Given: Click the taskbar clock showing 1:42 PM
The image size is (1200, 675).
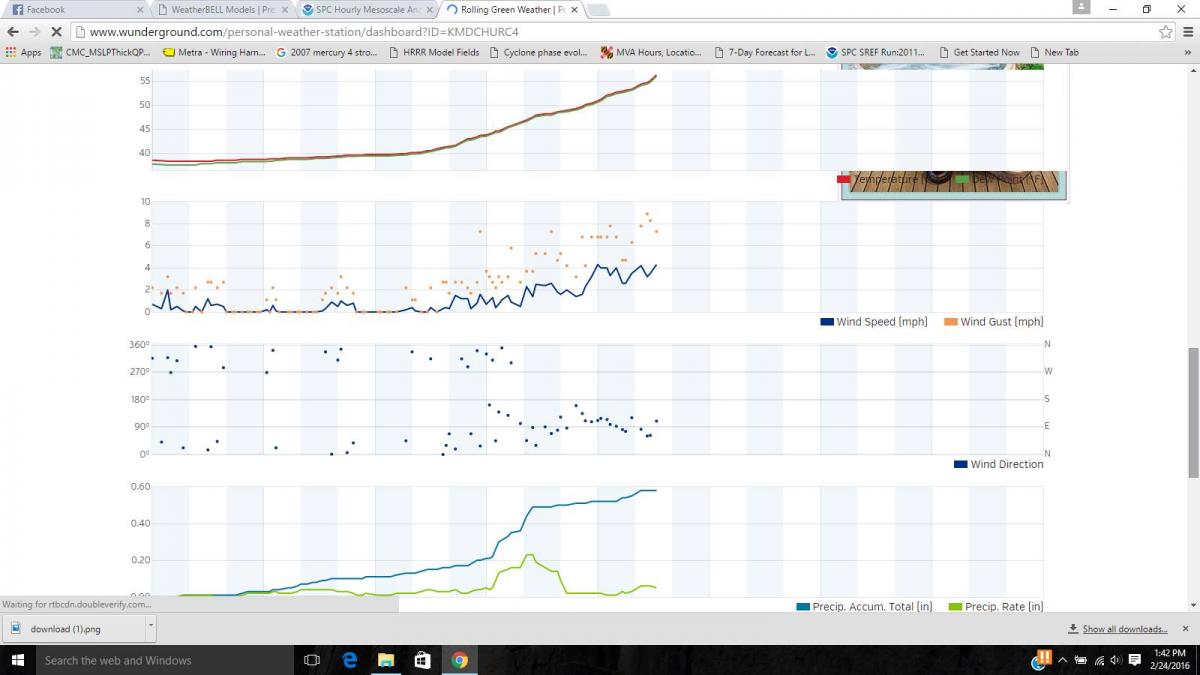Looking at the screenshot, I should (1171, 660).
